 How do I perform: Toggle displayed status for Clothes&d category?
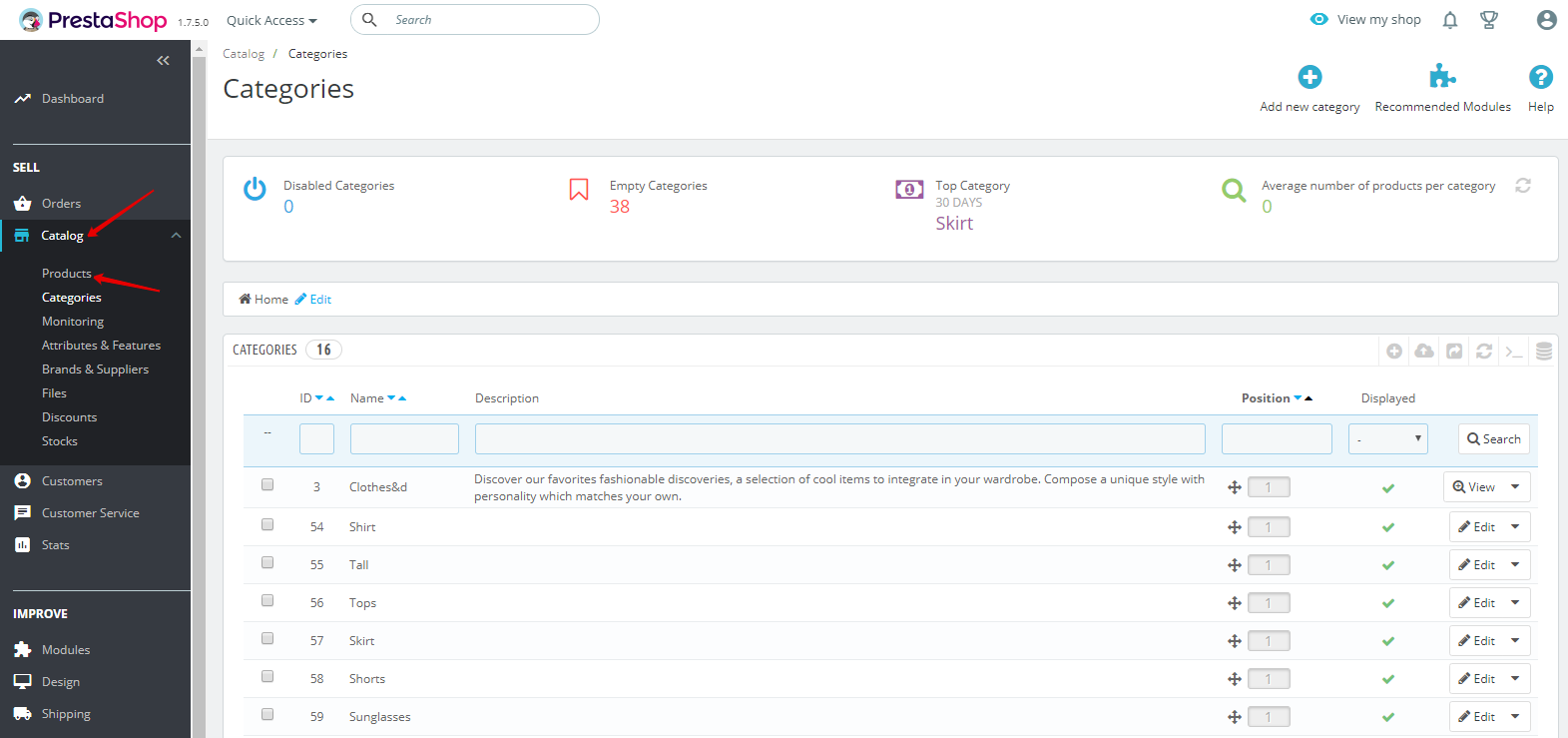pyautogui.click(x=1388, y=488)
